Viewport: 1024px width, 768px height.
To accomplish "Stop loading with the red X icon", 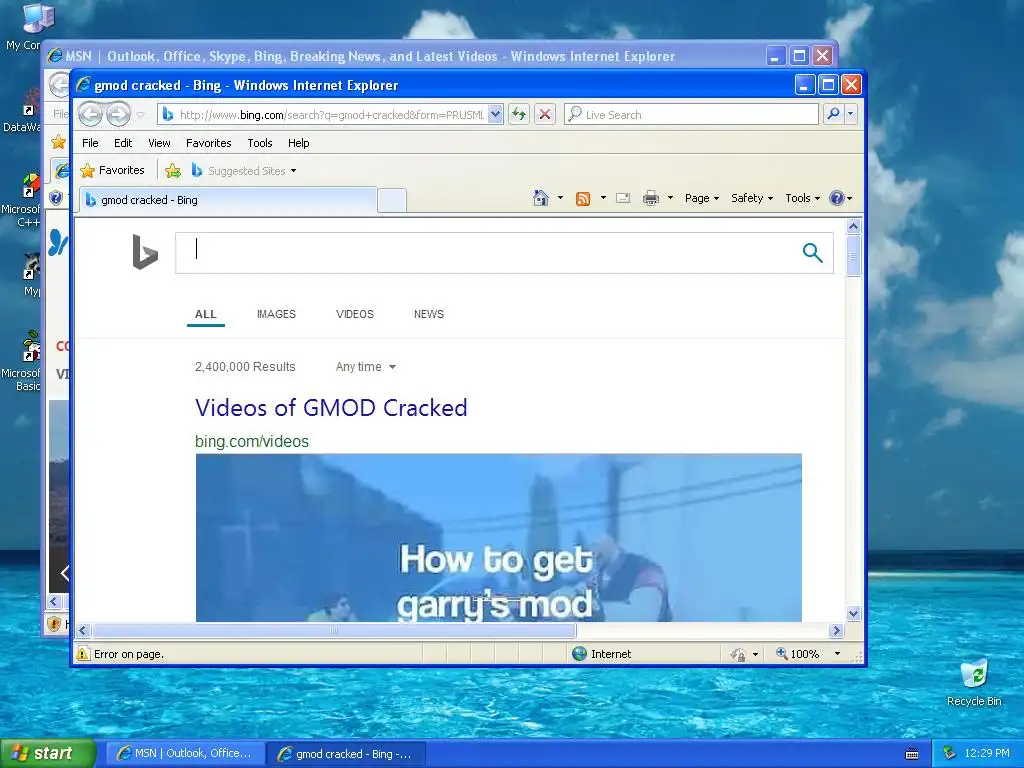I will [545, 114].
